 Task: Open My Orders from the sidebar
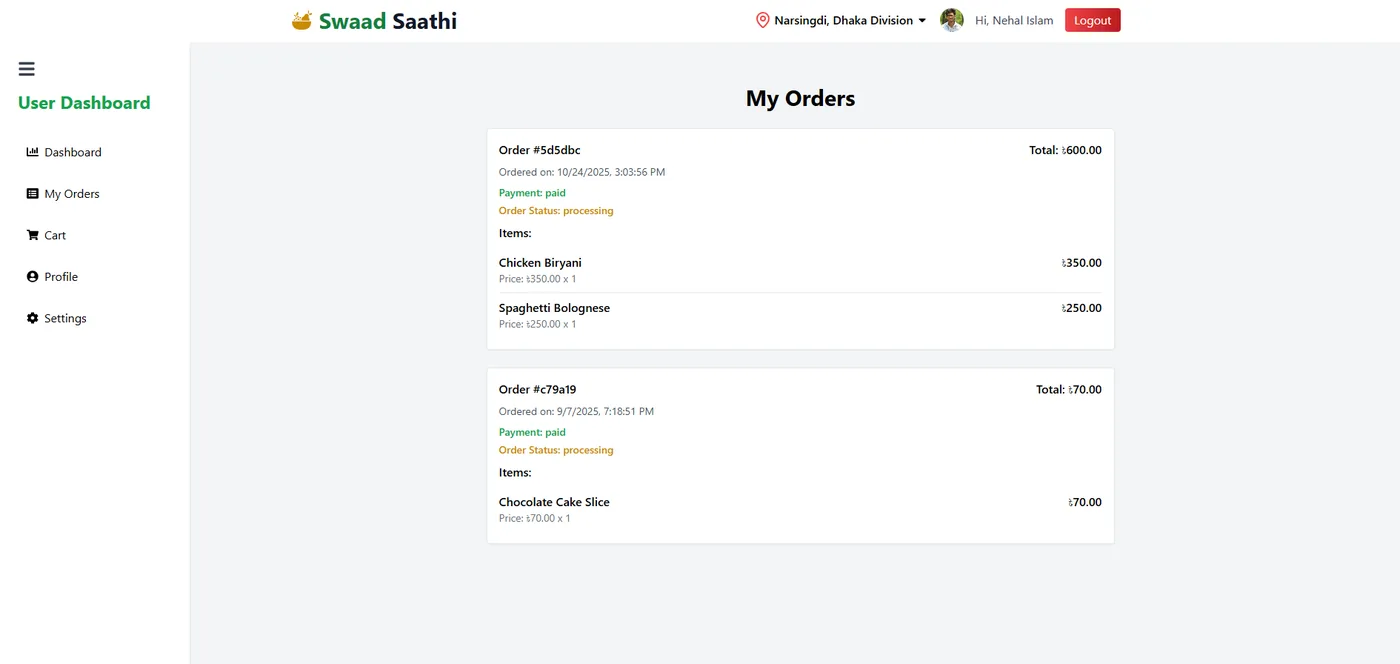point(72,194)
